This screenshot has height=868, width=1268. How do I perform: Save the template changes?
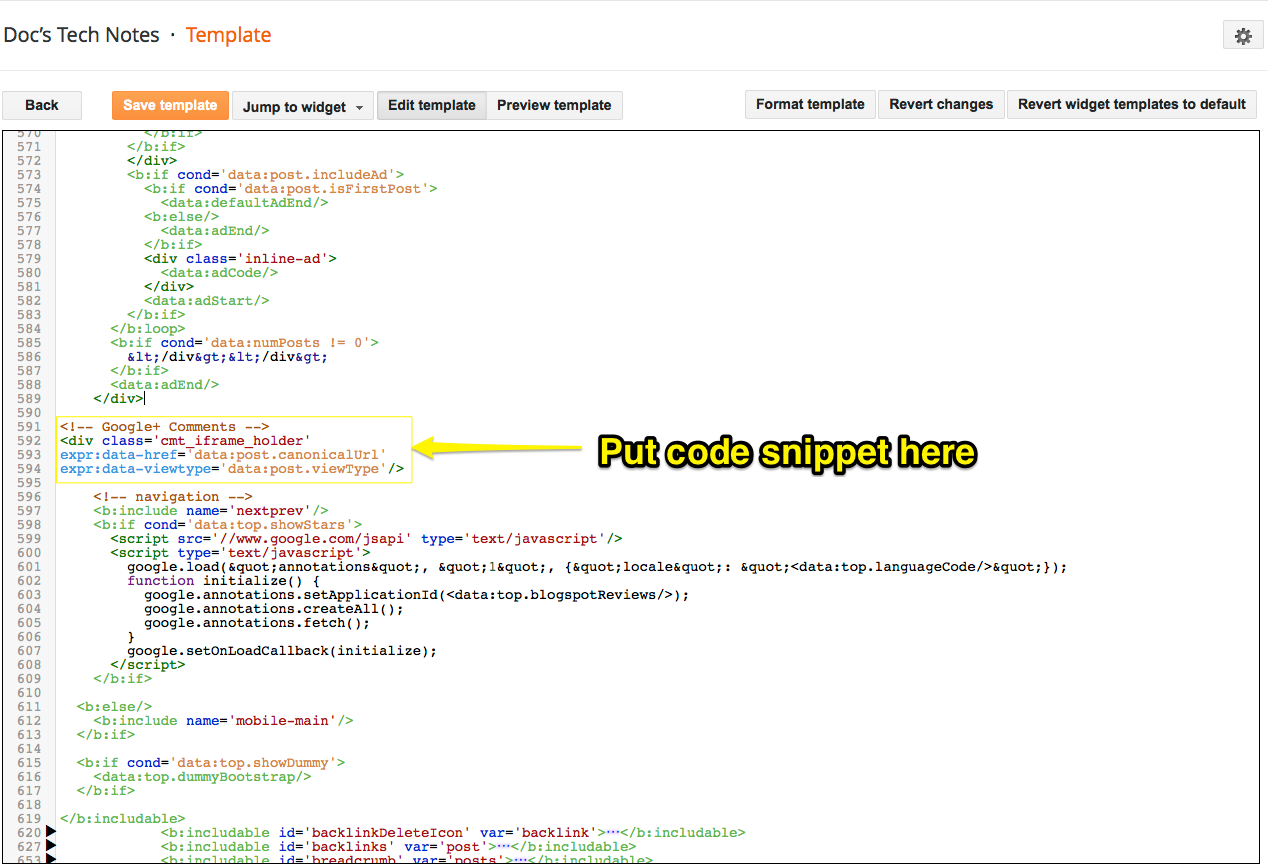click(170, 105)
